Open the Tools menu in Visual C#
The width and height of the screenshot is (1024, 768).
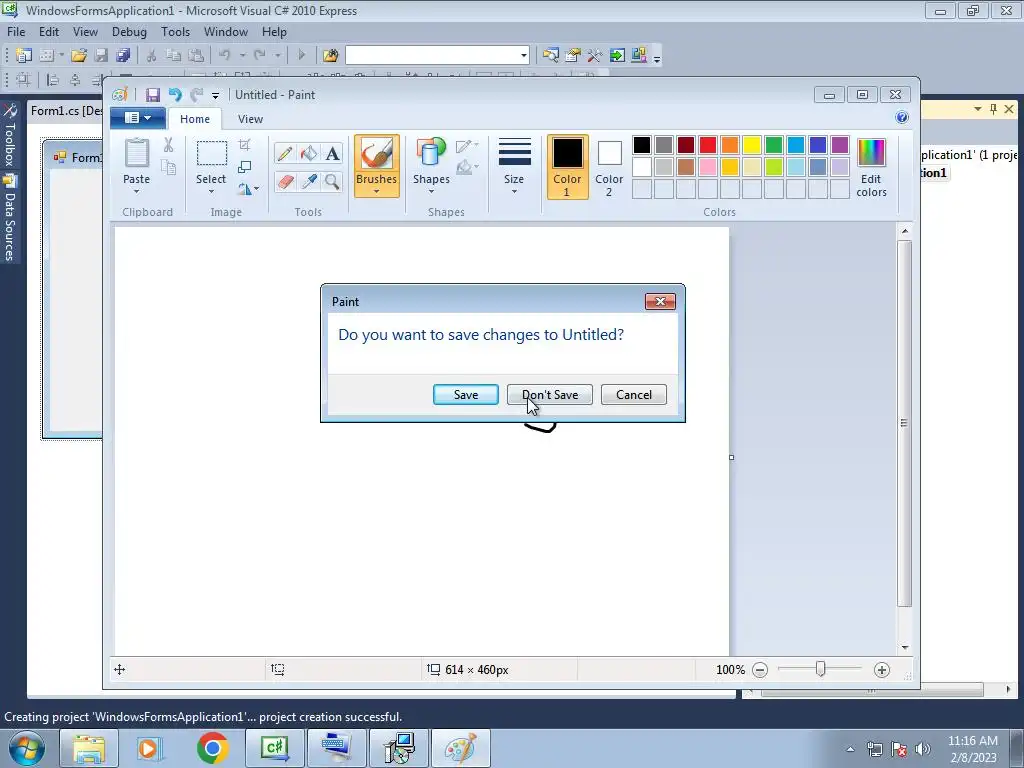coord(175,31)
